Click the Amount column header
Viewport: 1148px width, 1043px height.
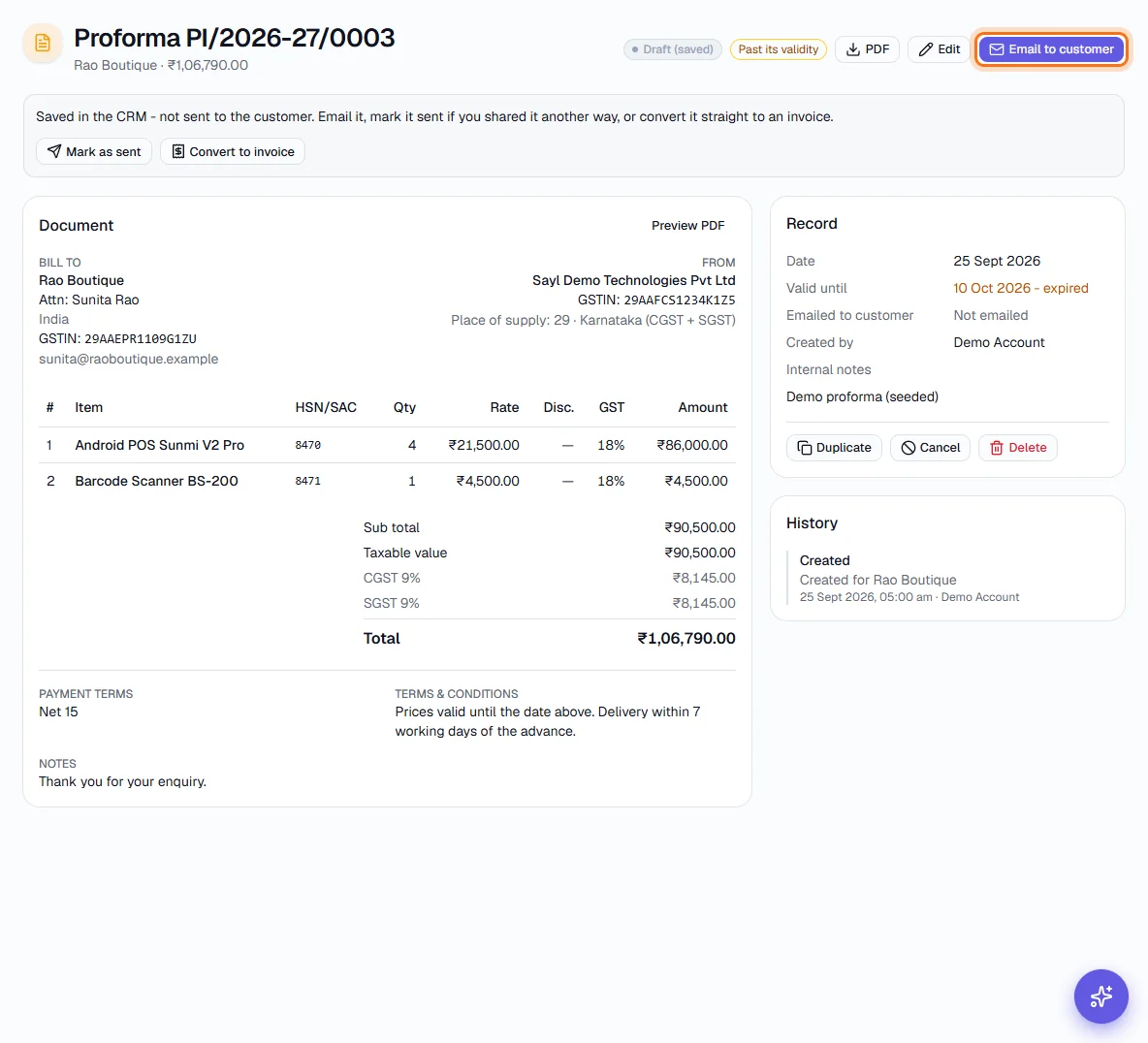click(702, 408)
